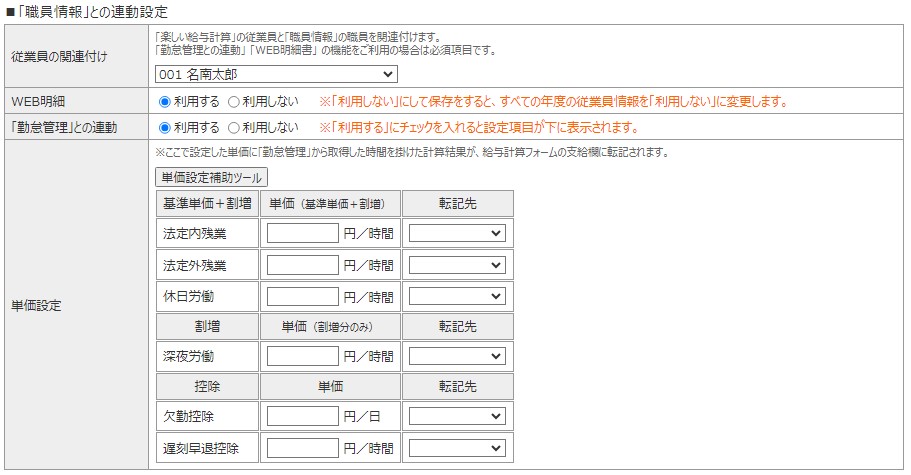Click the 深夜労働 unit price field
The width and height of the screenshot is (911, 475).
click(303, 356)
